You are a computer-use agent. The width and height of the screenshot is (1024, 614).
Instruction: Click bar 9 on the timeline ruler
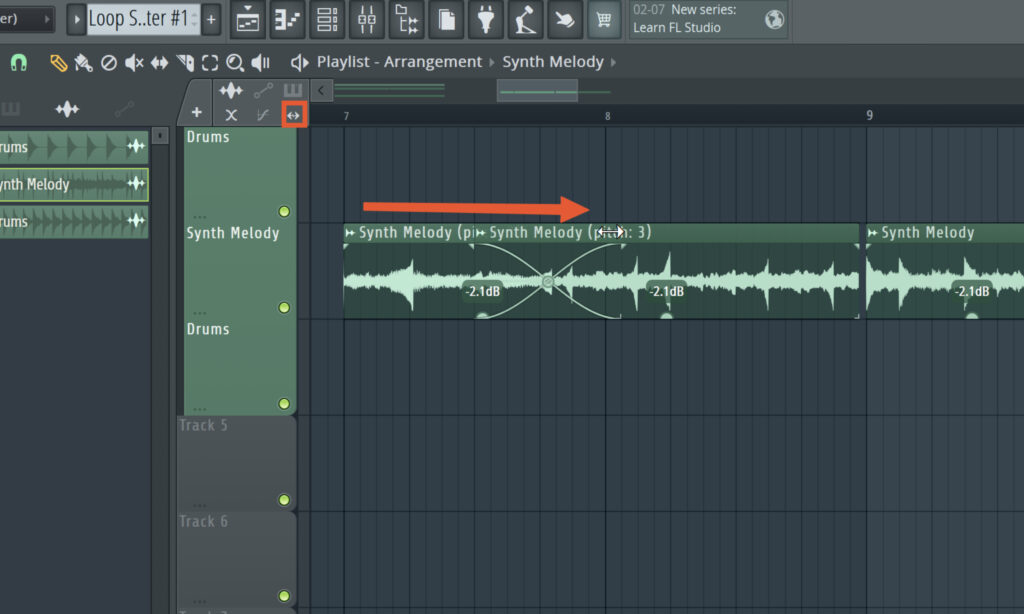pyautogui.click(x=869, y=116)
